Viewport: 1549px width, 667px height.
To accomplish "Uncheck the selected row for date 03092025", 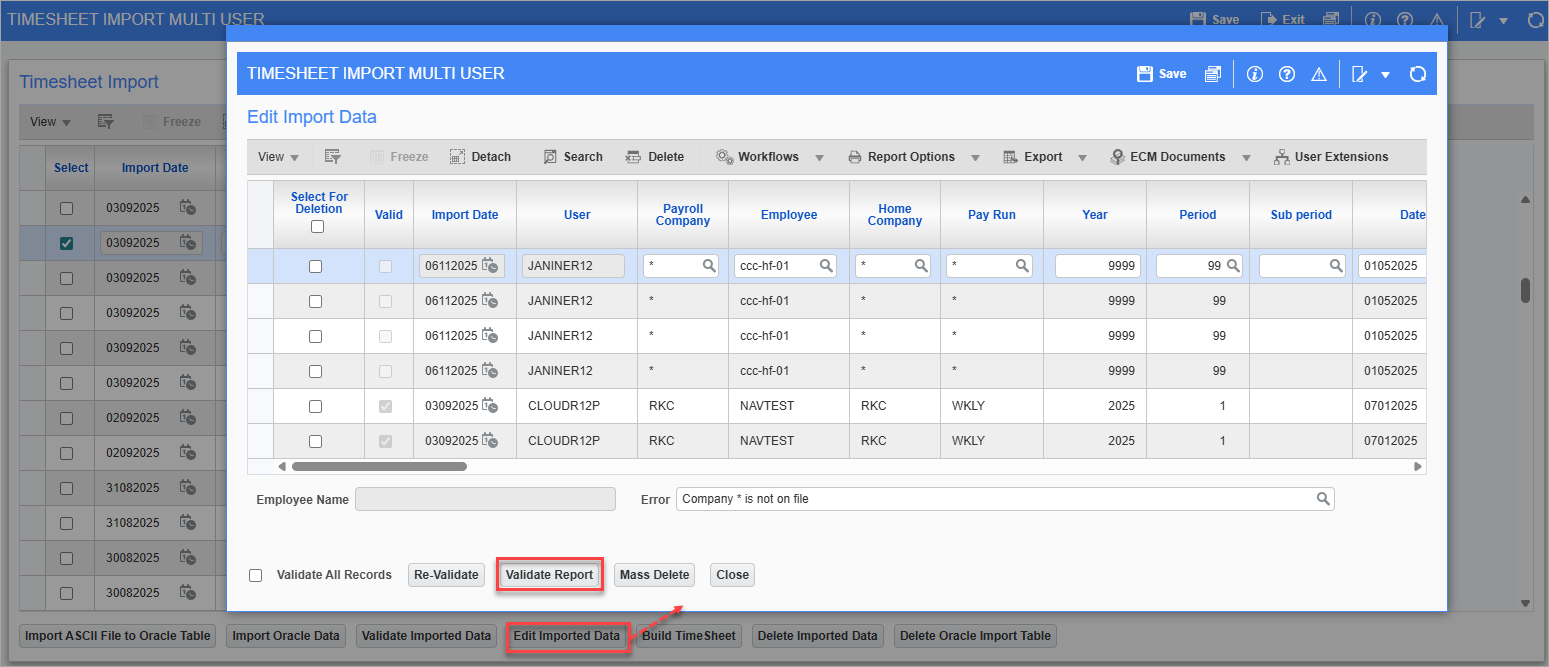I will [65, 242].
